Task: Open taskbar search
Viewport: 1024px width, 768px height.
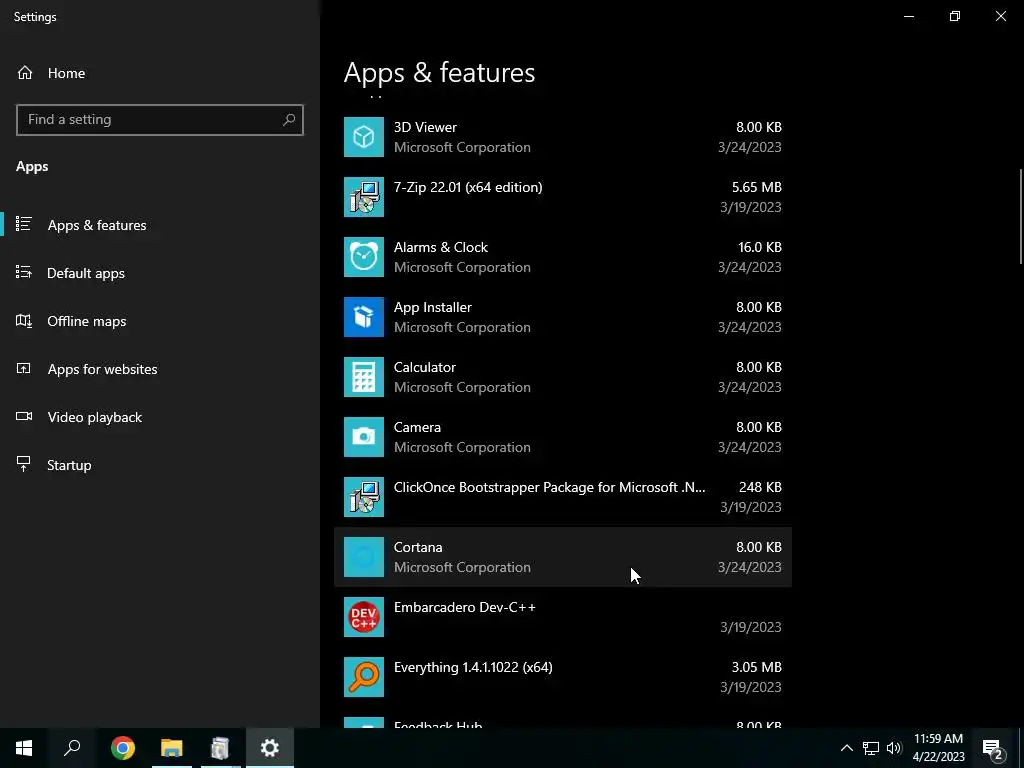Action: (x=72, y=748)
